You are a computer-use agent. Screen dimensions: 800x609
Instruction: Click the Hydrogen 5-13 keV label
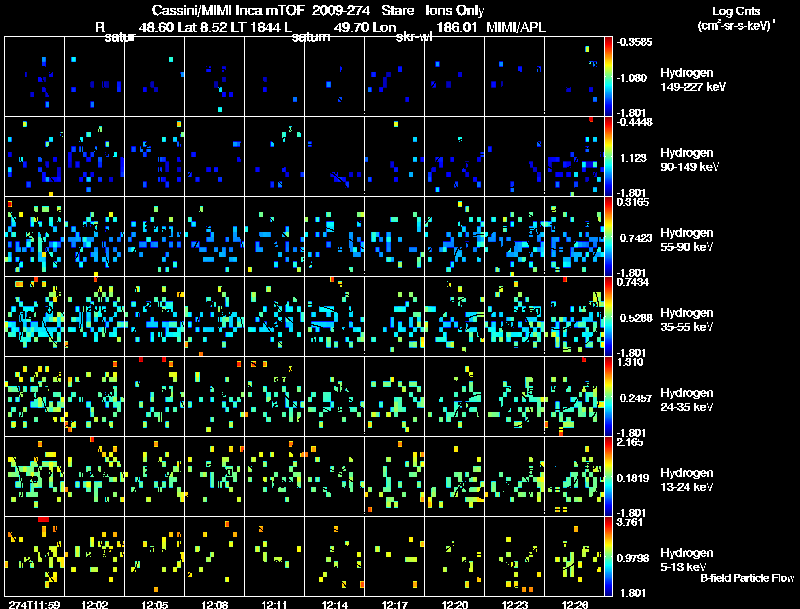tap(686, 559)
